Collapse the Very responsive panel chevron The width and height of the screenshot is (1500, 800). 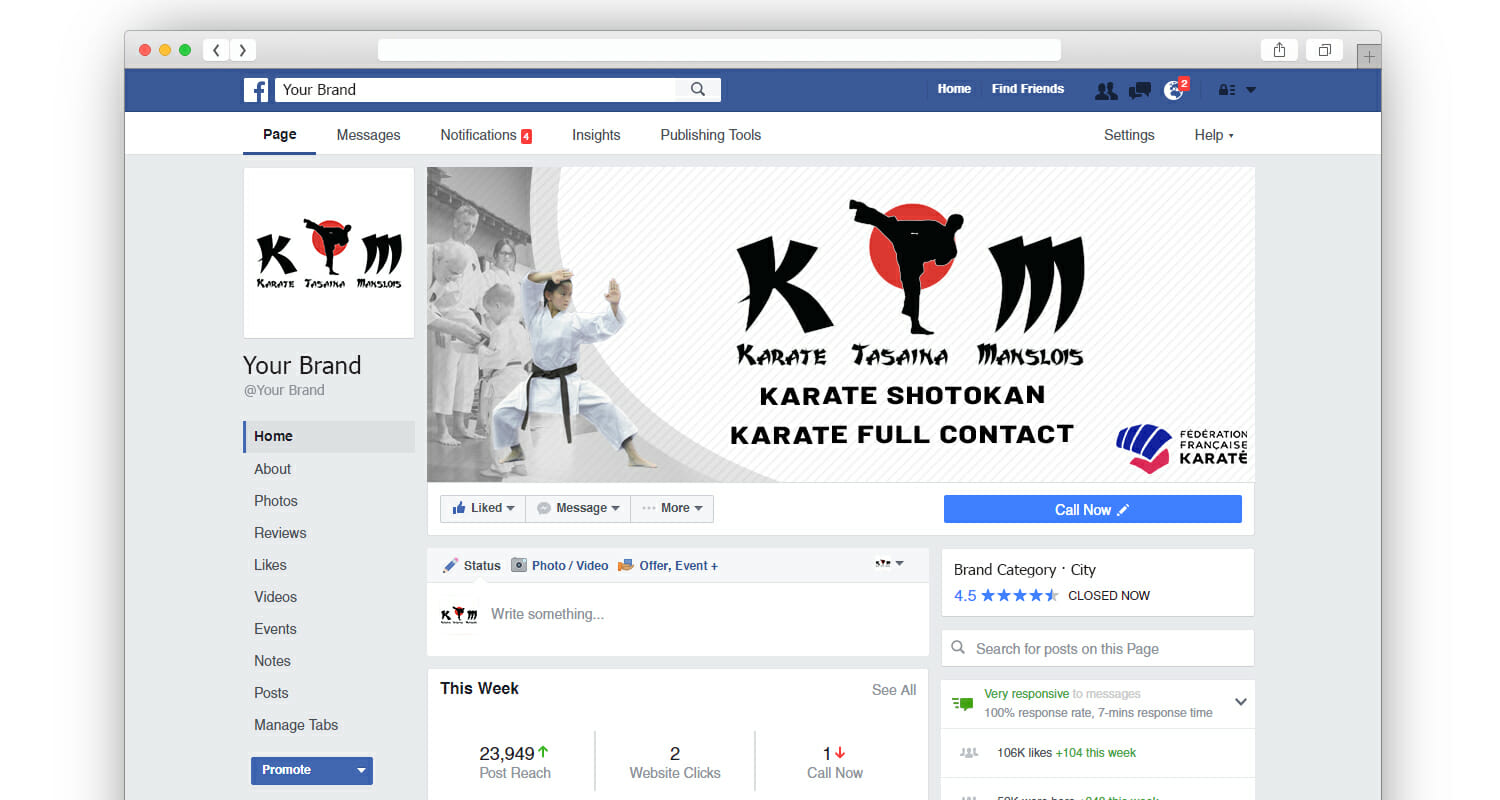click(1241, 702)
